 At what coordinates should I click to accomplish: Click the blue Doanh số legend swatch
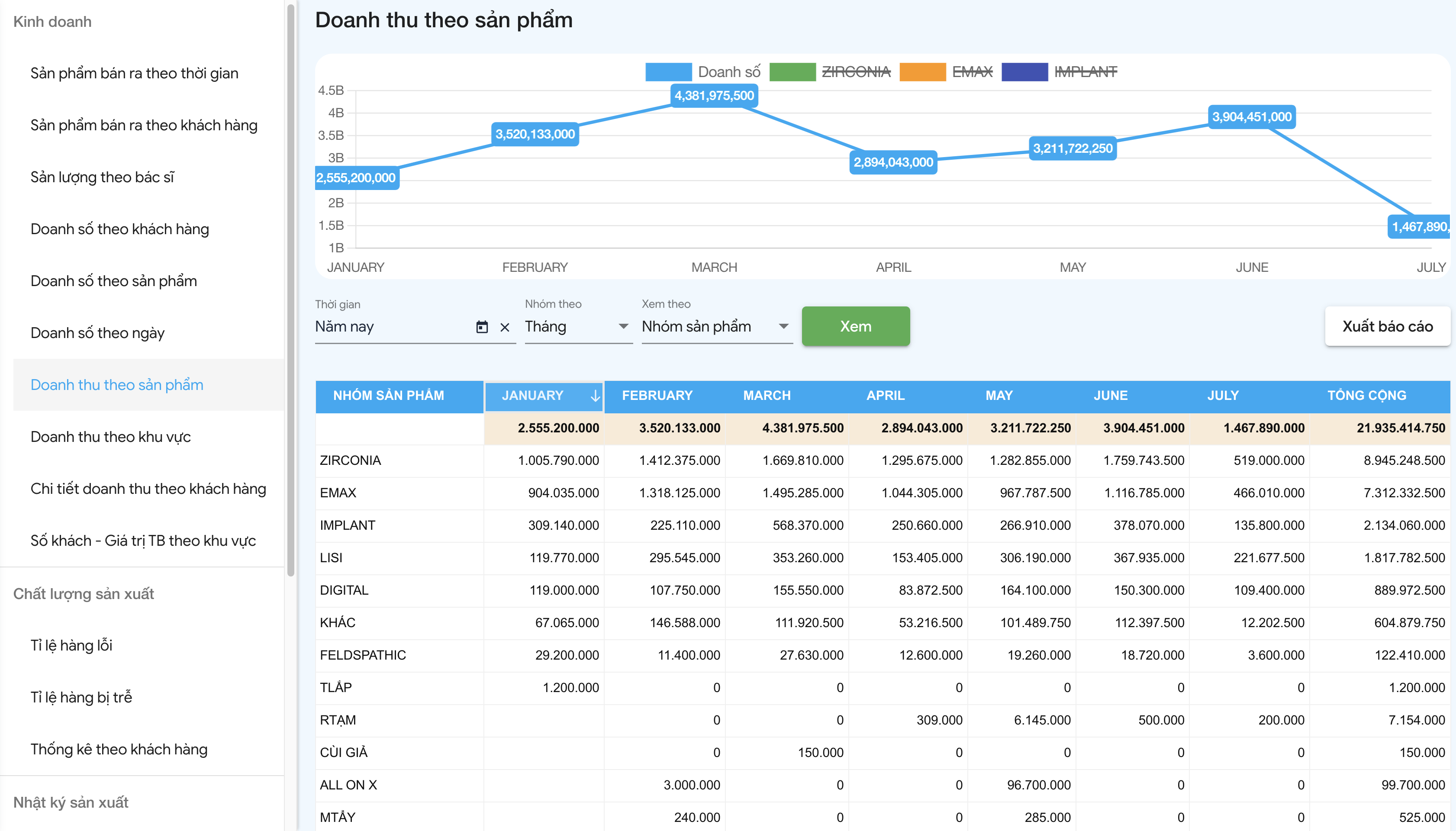(668, 72)
